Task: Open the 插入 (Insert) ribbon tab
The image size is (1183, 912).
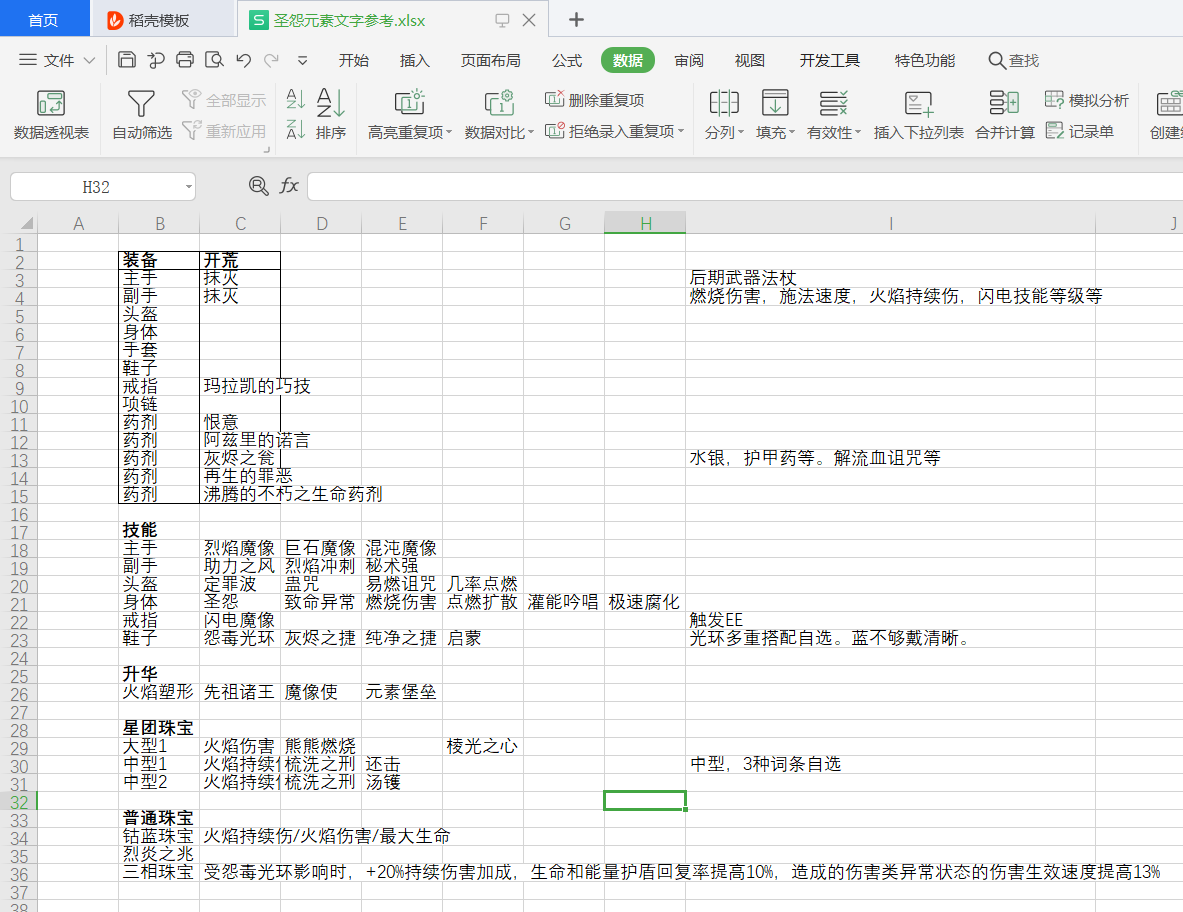Action: (x=414, y=60)
